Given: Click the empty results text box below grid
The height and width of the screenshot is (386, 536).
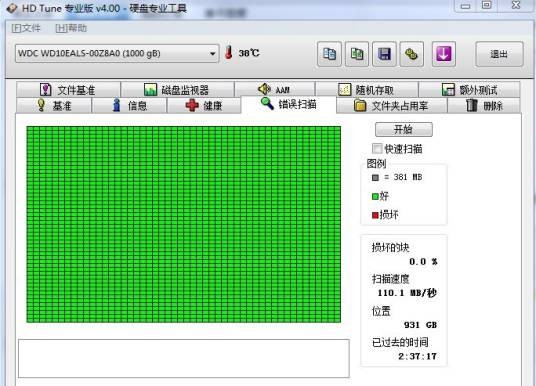Looking at the screenshot, I should point(184,358).
